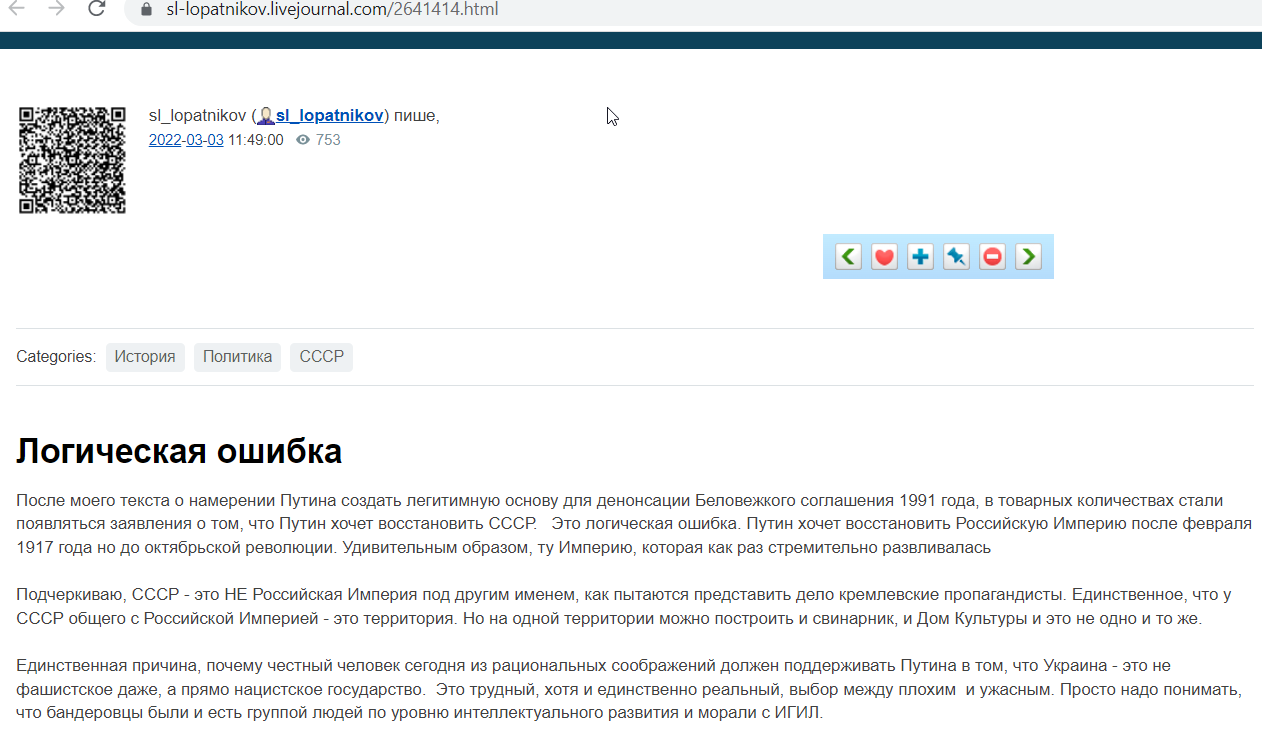Reload the page with refresh icon
The height and width of the screenshot is (735, 1262).
96,9
